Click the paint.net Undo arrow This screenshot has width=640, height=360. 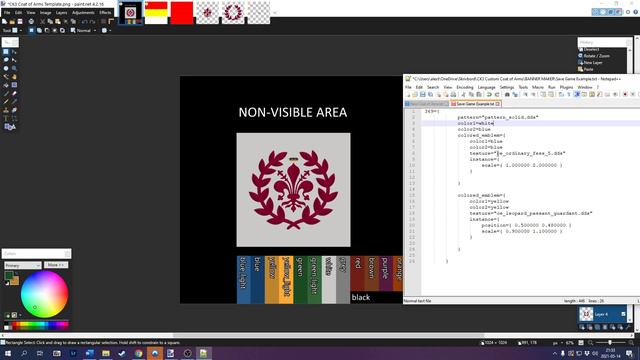click(x=84, y=21)
